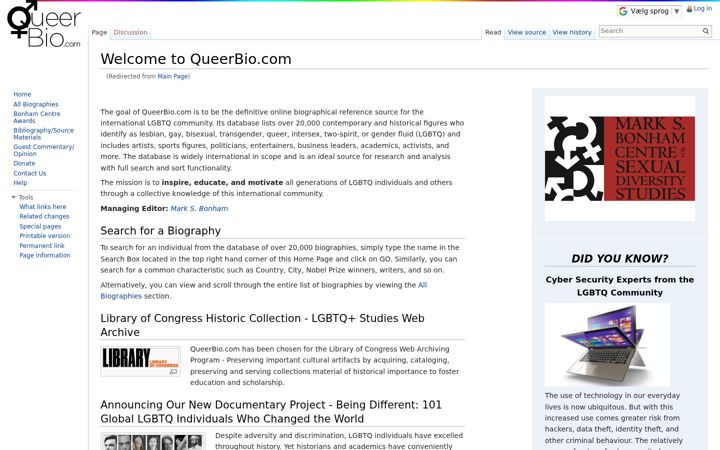Open Page information link
720x450 pixels.
pos(45,255)
